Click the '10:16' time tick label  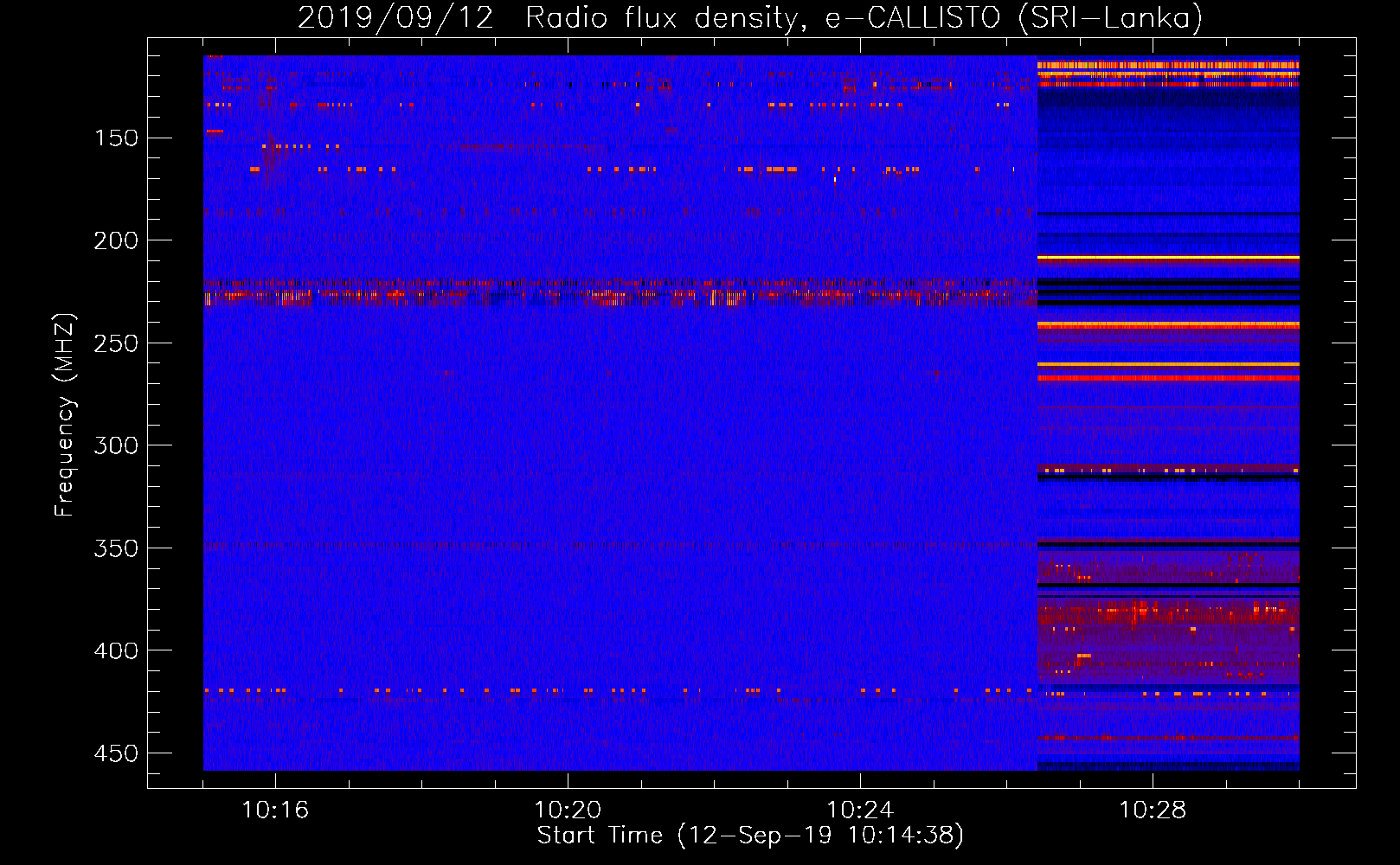[x=275, y=811]
